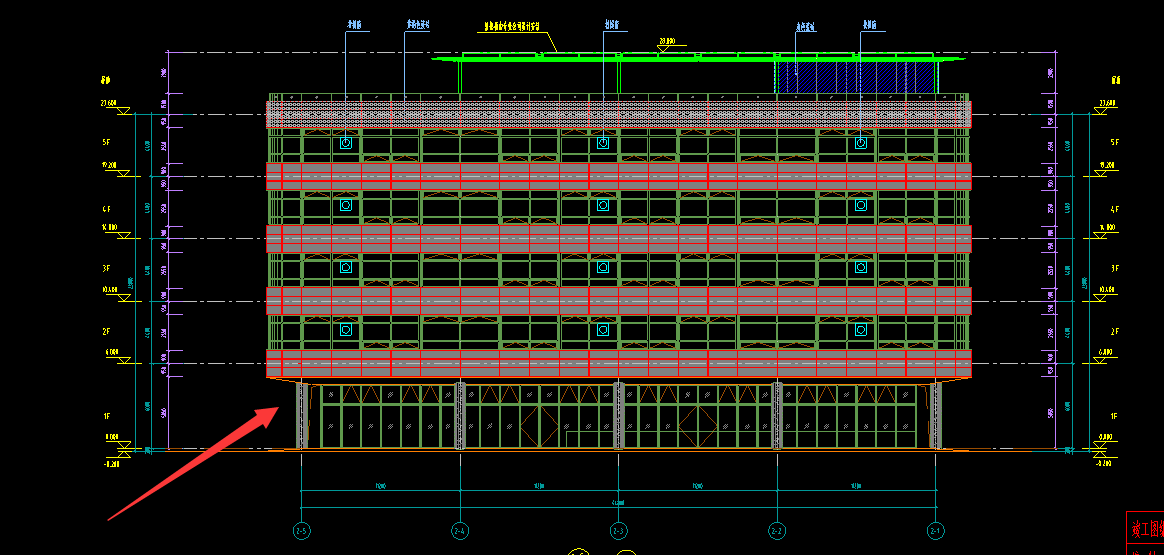This screenshot has width=1164, height=555.
Task: Click the 2F floor label on the left side
Action: [107, 331]
